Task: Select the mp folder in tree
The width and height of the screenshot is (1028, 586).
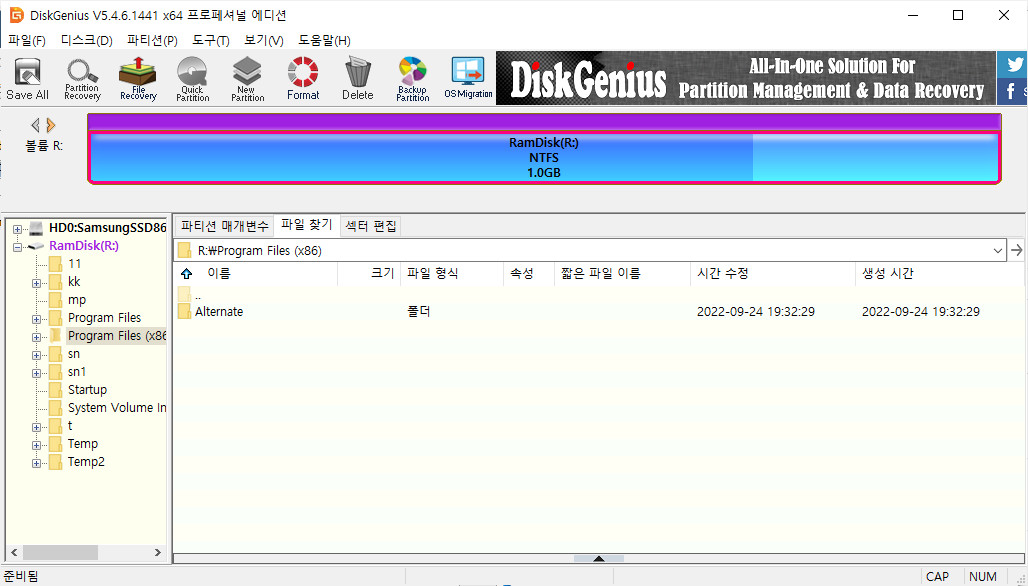Action: click(x=77, y=300)
